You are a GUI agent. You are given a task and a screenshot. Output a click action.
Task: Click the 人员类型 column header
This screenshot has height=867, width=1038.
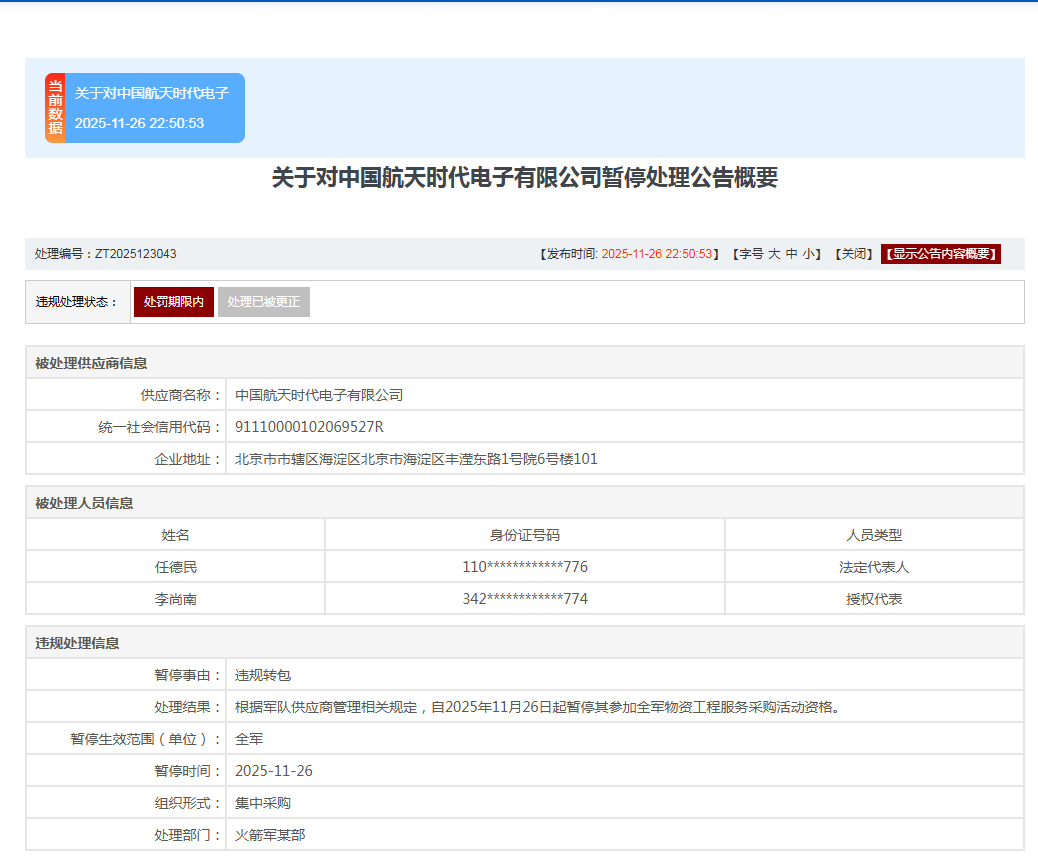click(x=874, y=535)
